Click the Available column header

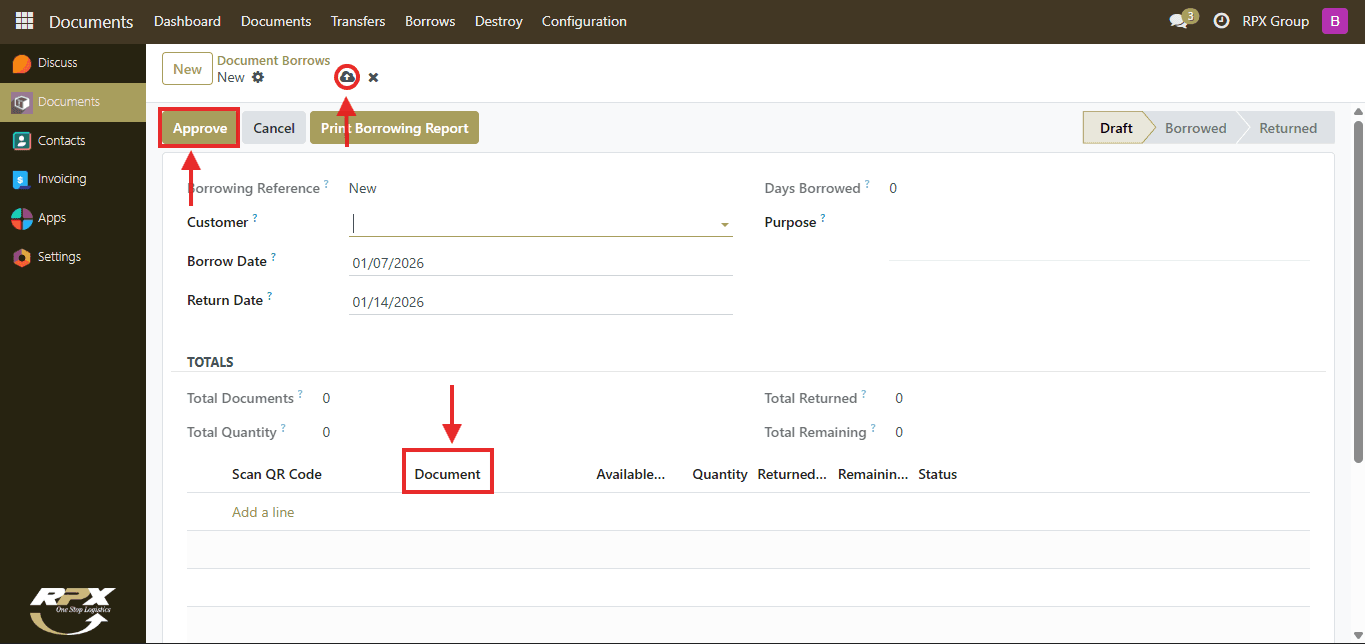631,474
